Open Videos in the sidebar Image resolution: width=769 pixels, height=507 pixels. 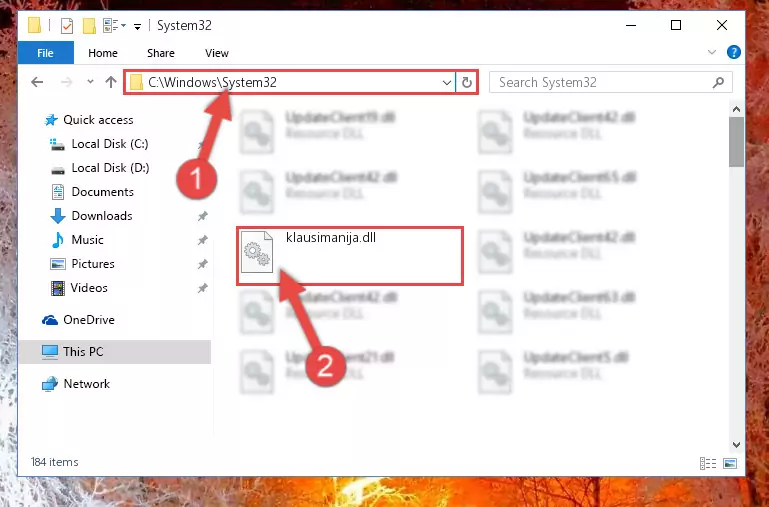pyautogui.click(x=89, y=288)
